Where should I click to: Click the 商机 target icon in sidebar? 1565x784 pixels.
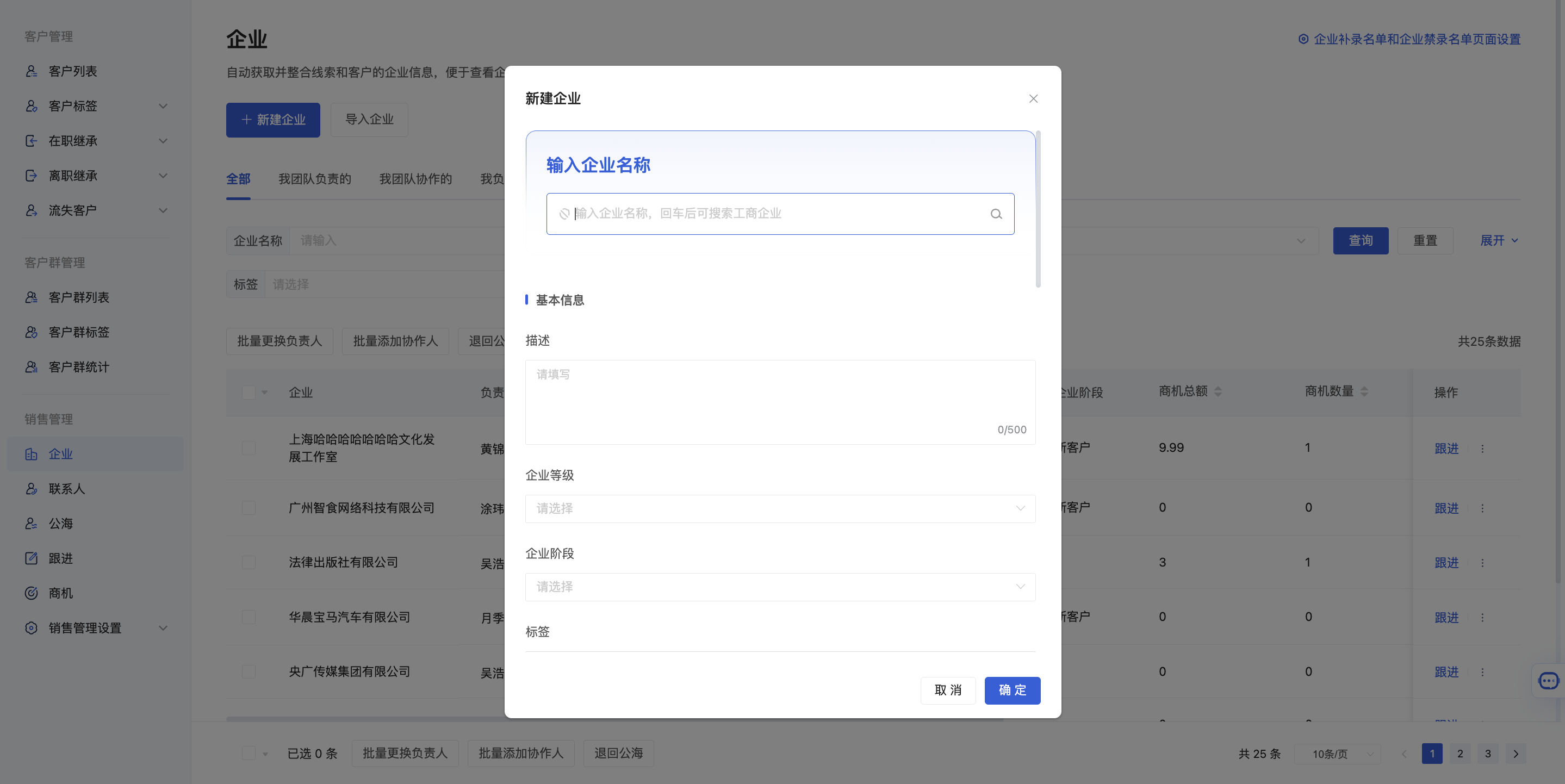click(32, 593)
